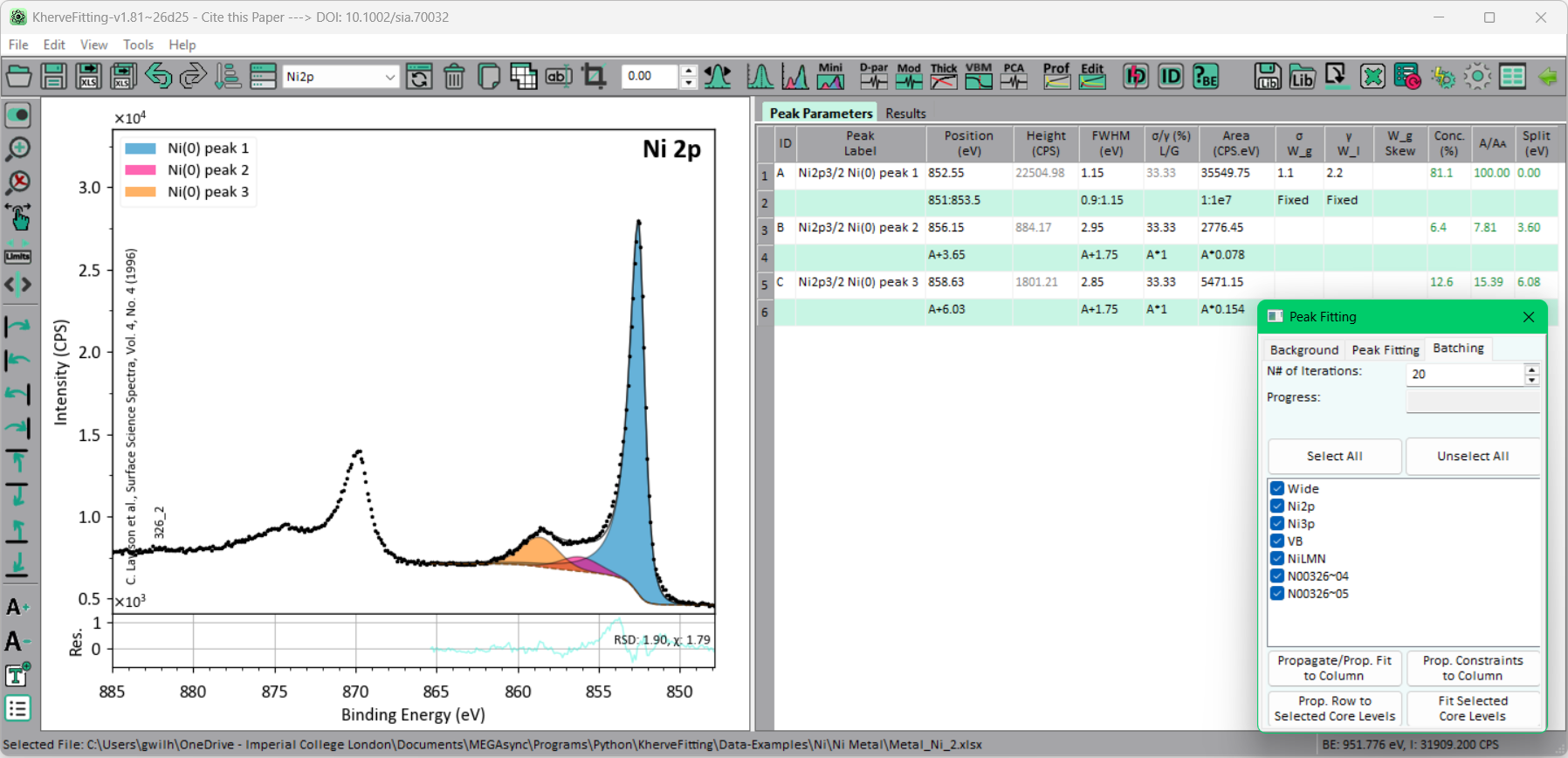Image resolution: width=1568 pixels, height=758 pixels.
Task: Switch to the Results tab
Action: pos(905,114)
